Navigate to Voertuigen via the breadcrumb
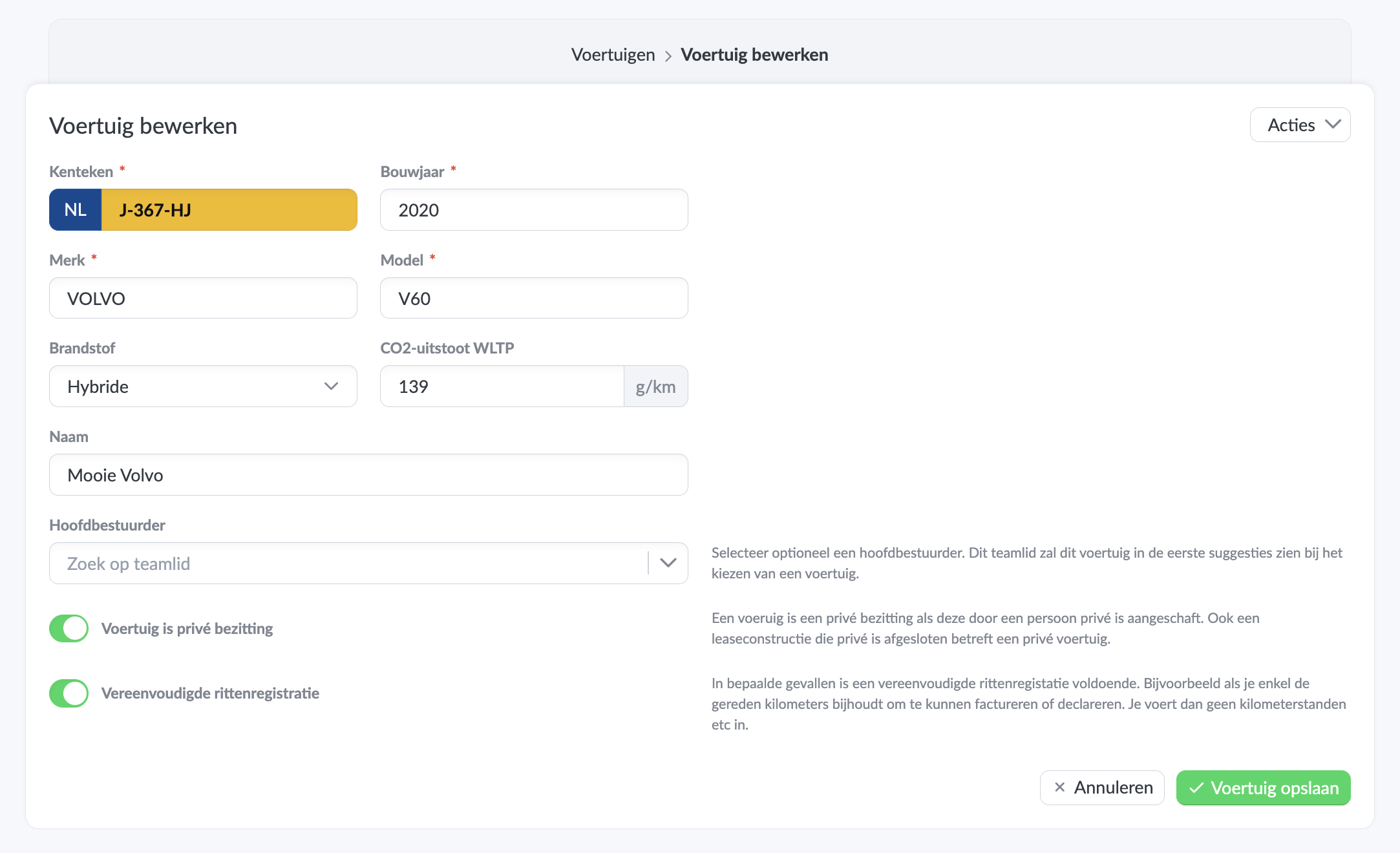Viewport: 1400px width, 853px height. click(612, 54)
